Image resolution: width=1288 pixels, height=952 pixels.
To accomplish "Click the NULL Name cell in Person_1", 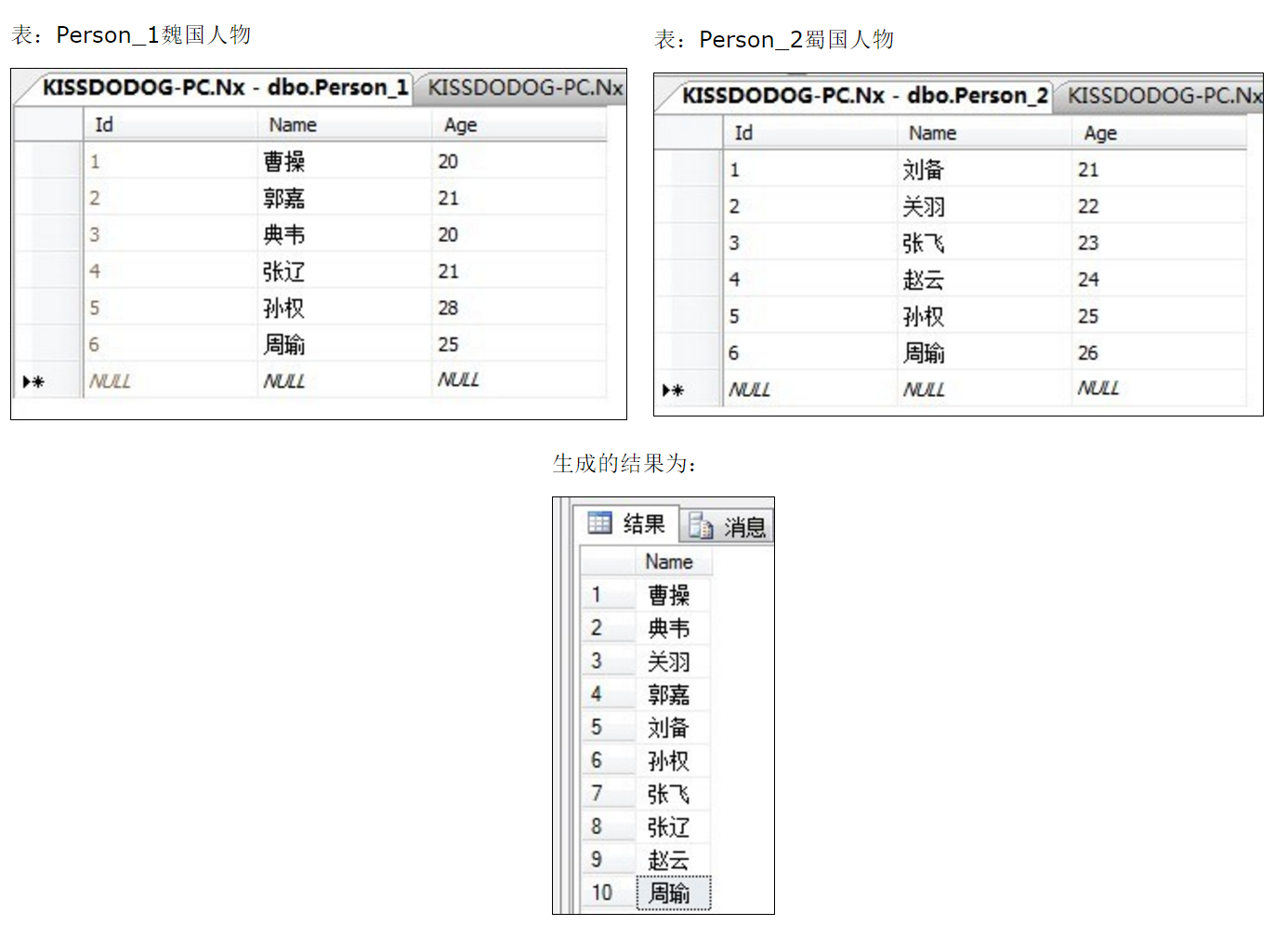I will click(x=345, y=381).
